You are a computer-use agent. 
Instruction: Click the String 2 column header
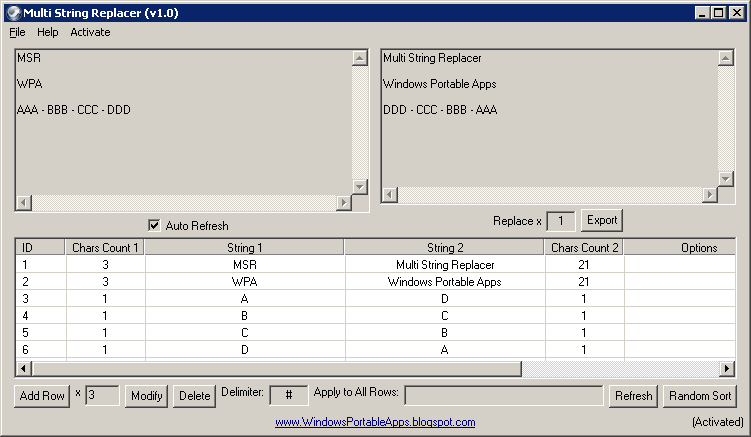tap(445, 248)
